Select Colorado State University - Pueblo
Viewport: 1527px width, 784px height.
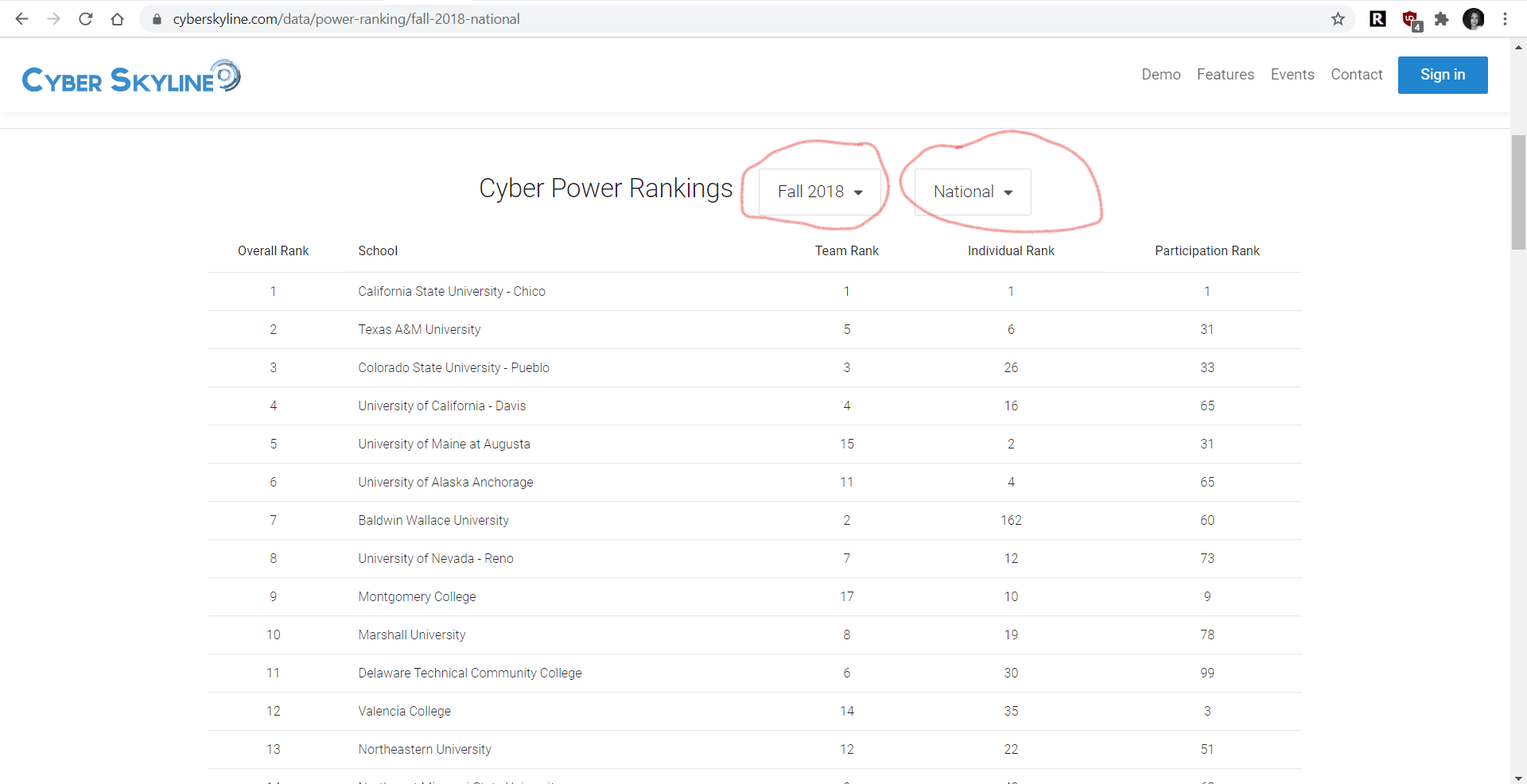click(x=453, y=367)
